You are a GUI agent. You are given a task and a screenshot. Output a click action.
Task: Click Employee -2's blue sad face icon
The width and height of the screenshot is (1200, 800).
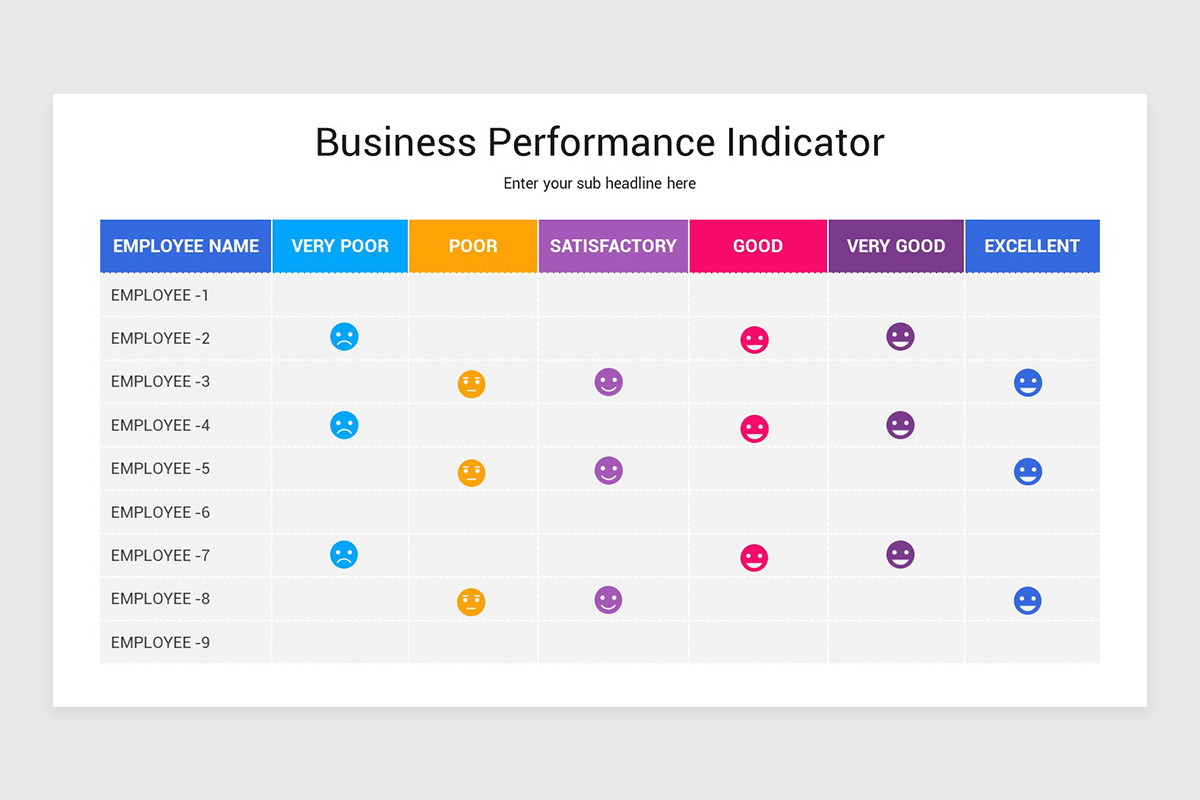[x=344, y=337]
